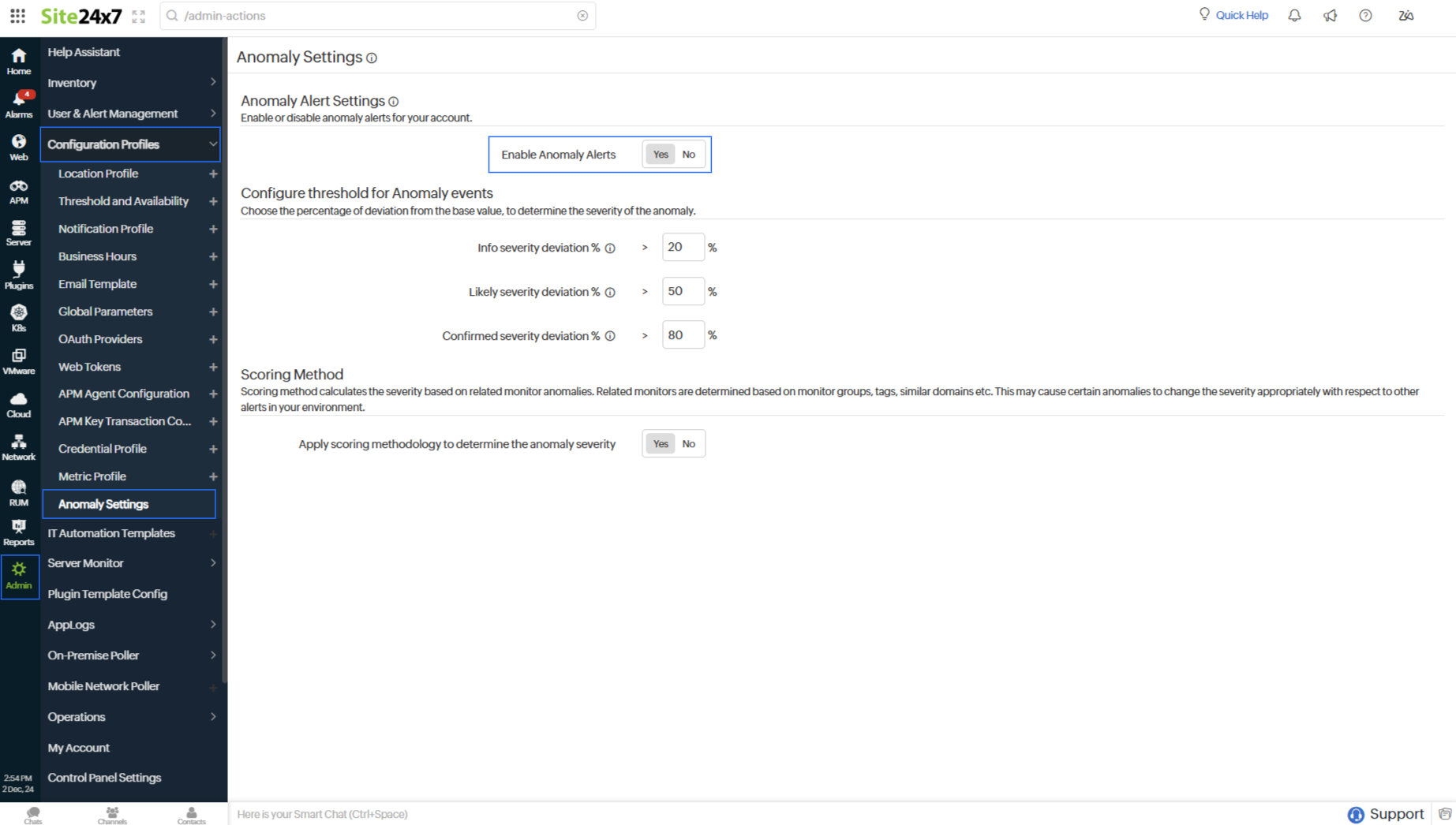Open Credential Profile menu item
Image resolution: width=1456 pixels, height=825 pixels.
102,449
